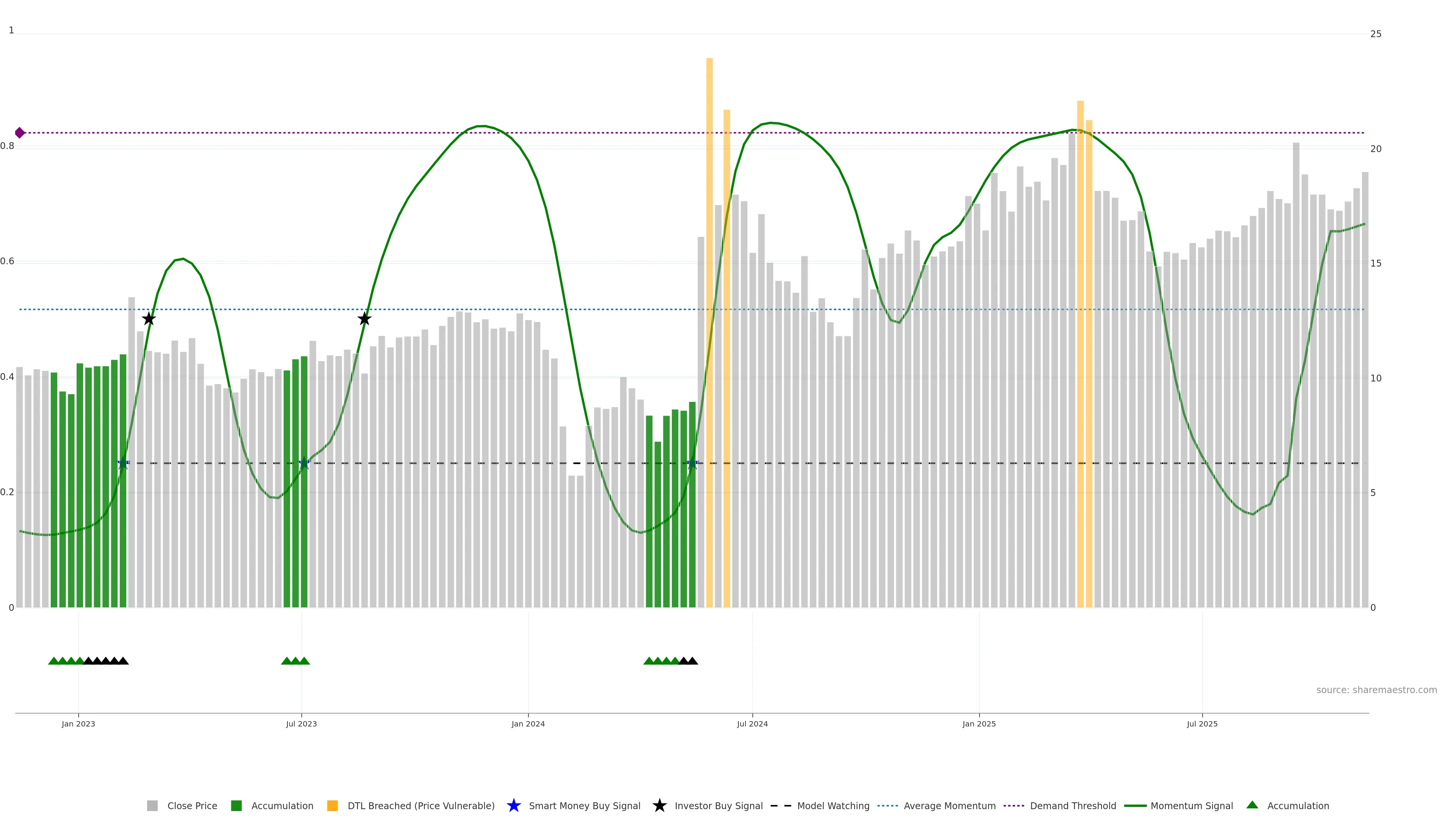
Task: Click the first black Investor Buy Signal star
Action: pos(149,319)
